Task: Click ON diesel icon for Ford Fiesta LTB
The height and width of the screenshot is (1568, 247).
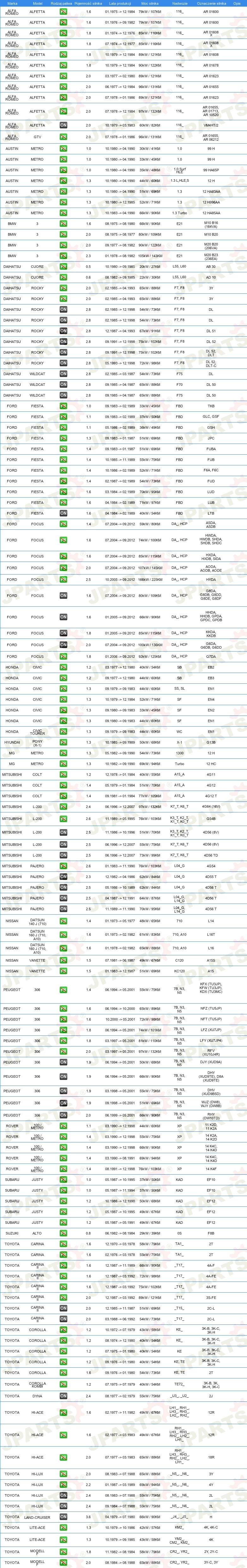Action: pos(63,513)
